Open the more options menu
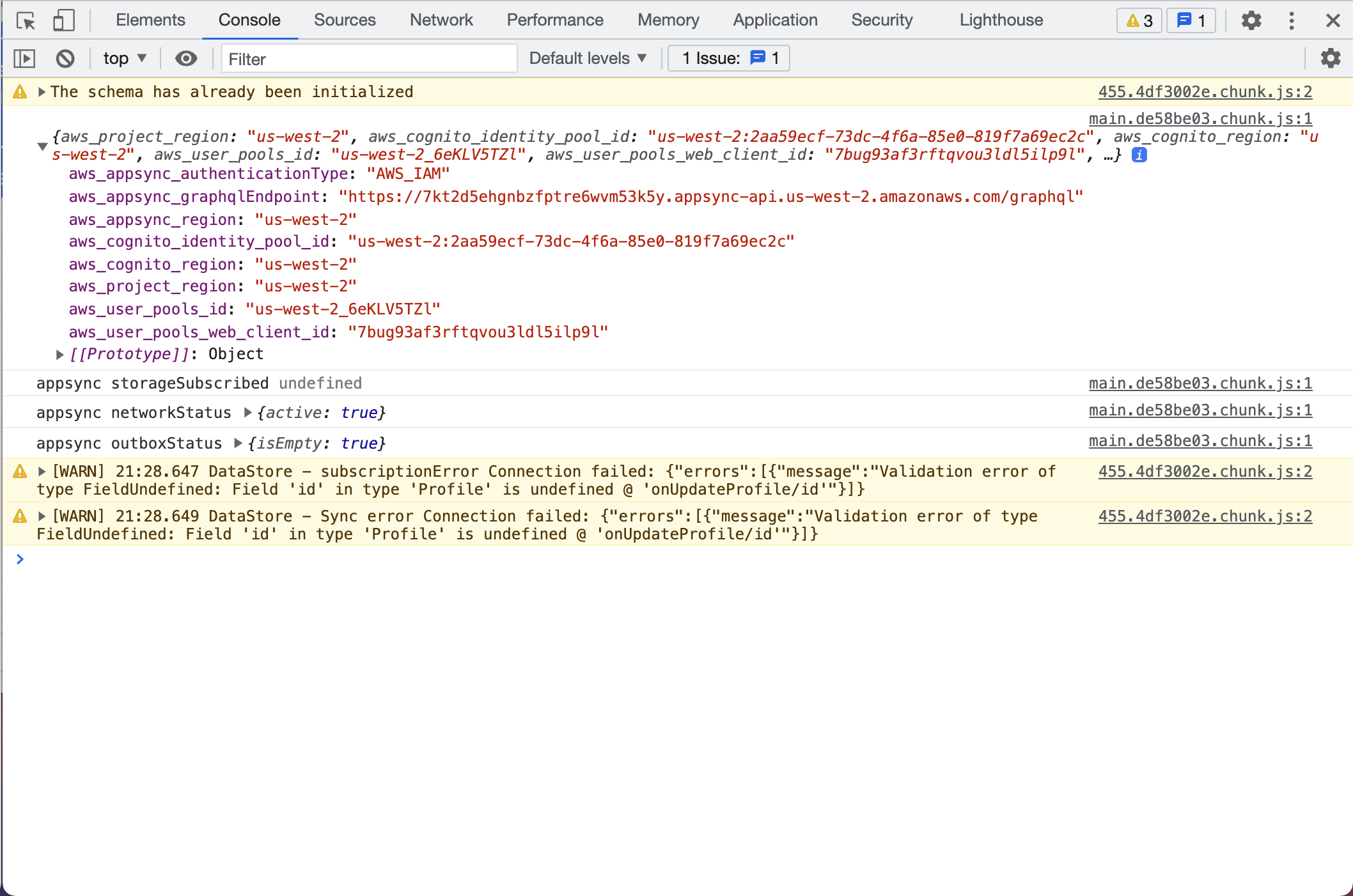Viewport: 1353px width, 896px height. pyautogui.click(x=1291, y=20)
